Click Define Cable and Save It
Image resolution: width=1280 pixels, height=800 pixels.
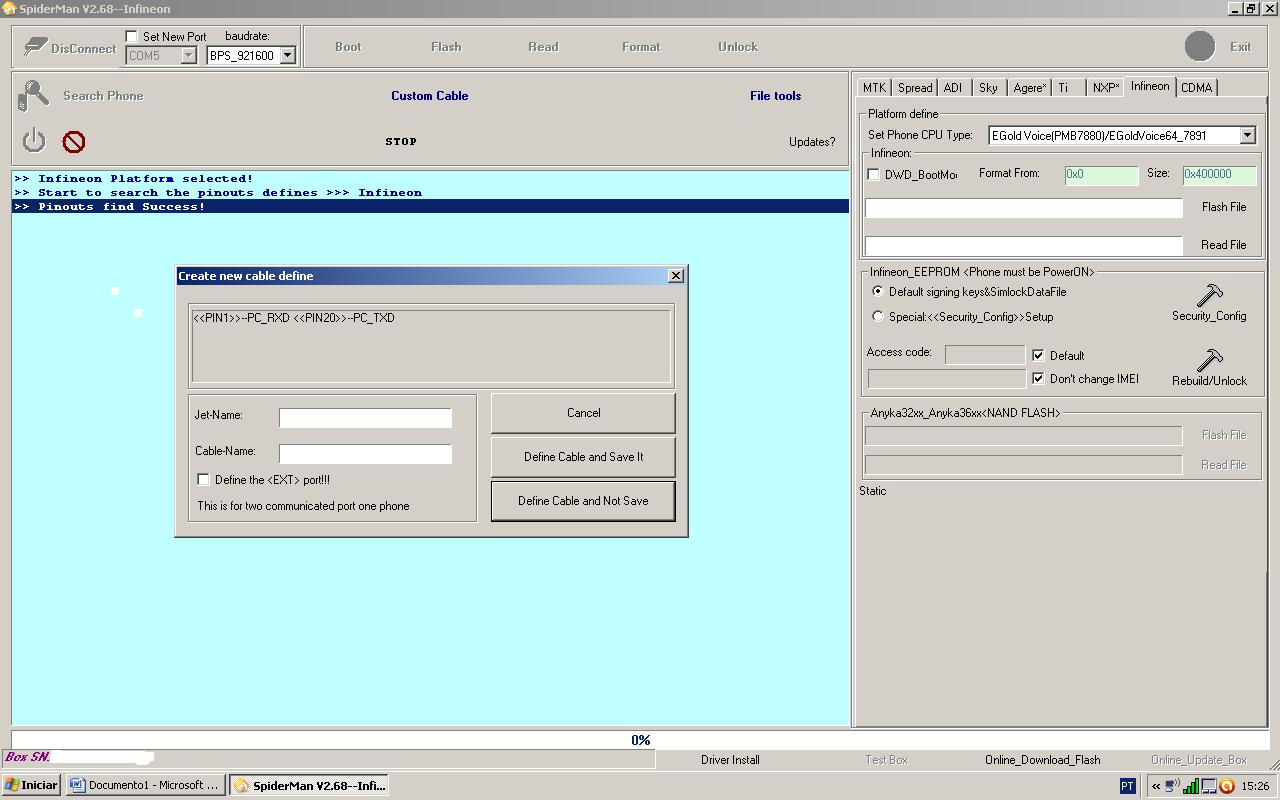click(583, 457)
